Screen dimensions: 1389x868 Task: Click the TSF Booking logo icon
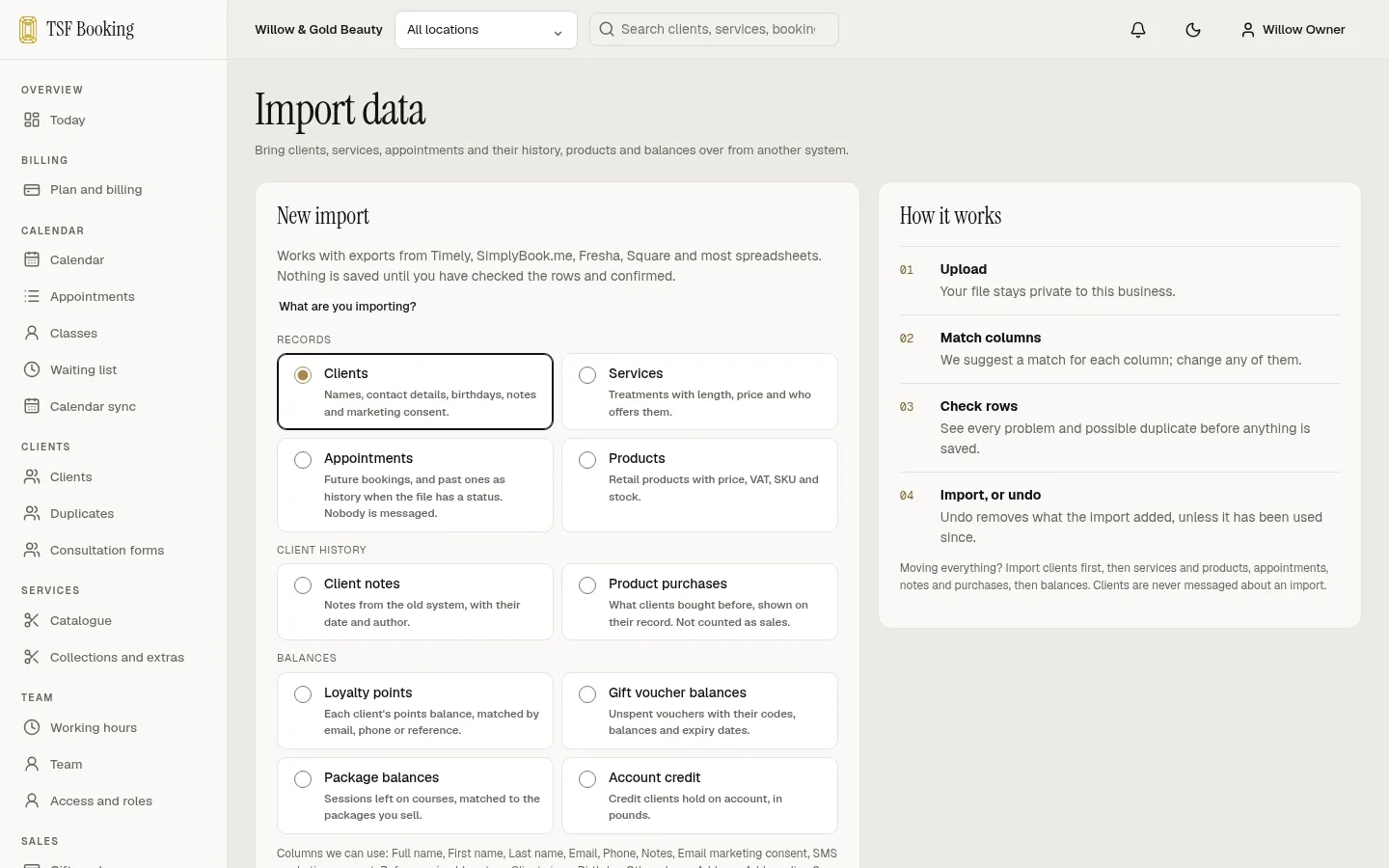[x=28, y=29]
